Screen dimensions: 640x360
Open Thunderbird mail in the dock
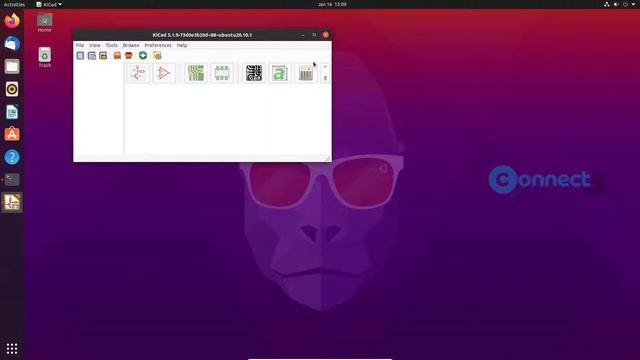point(12,43)
